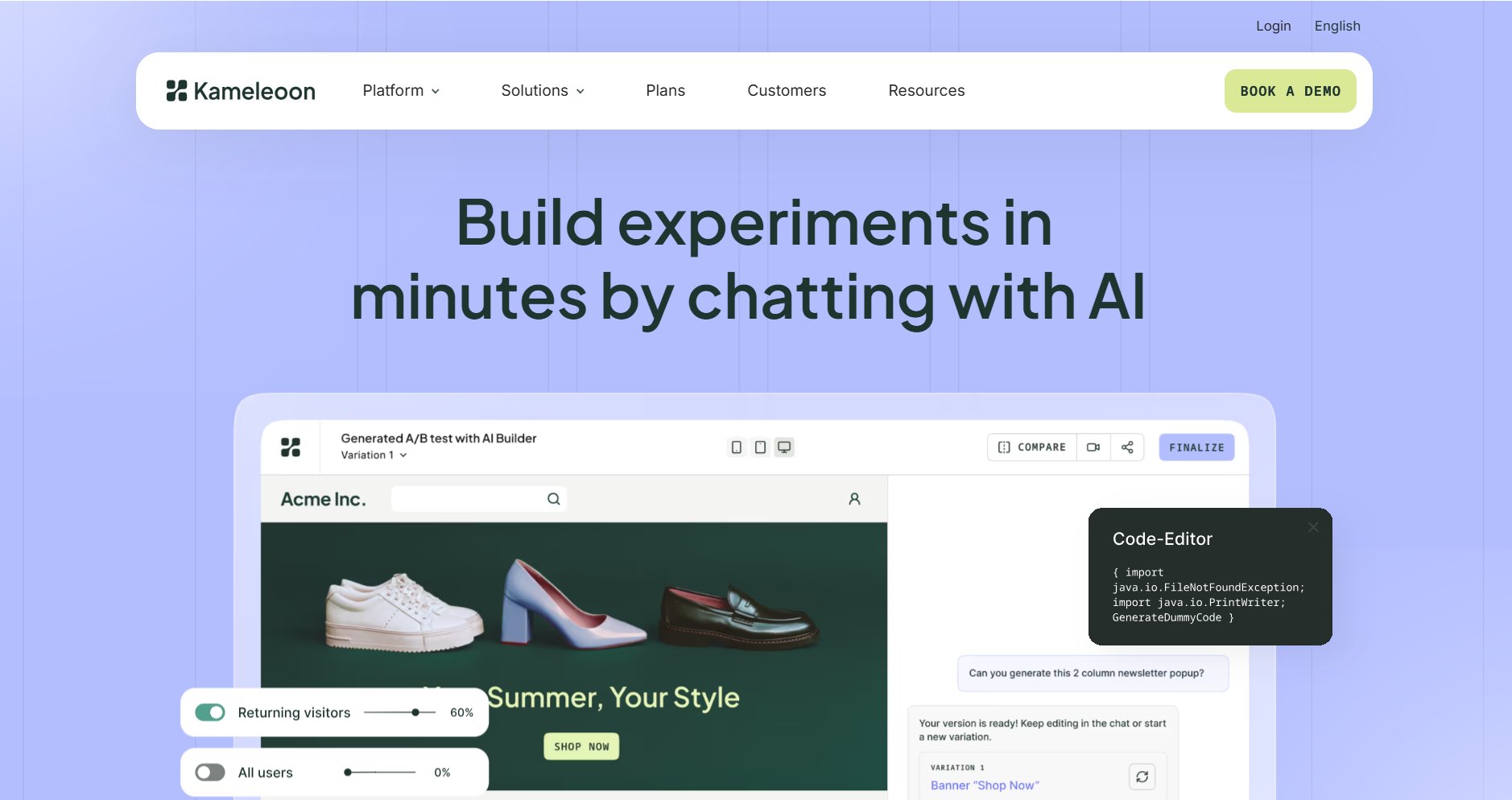Select the mobile device preview icon
This screenshot has height=800, width=1512.
point(736,447)
